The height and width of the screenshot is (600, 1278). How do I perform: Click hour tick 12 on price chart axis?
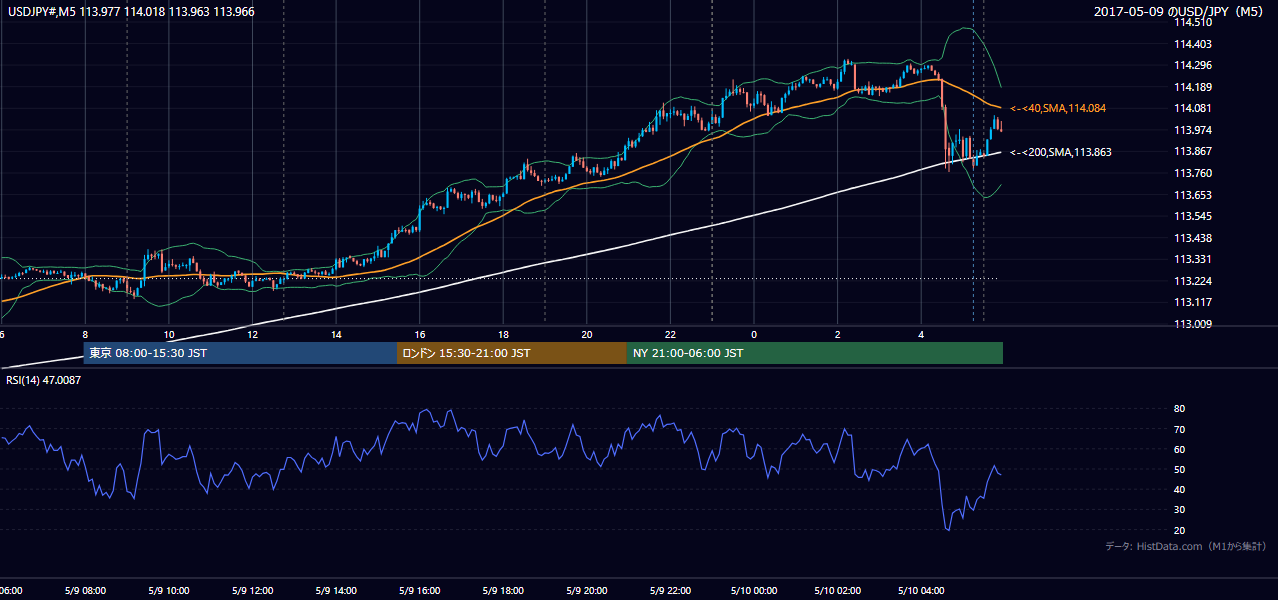[x=253, y=334]
